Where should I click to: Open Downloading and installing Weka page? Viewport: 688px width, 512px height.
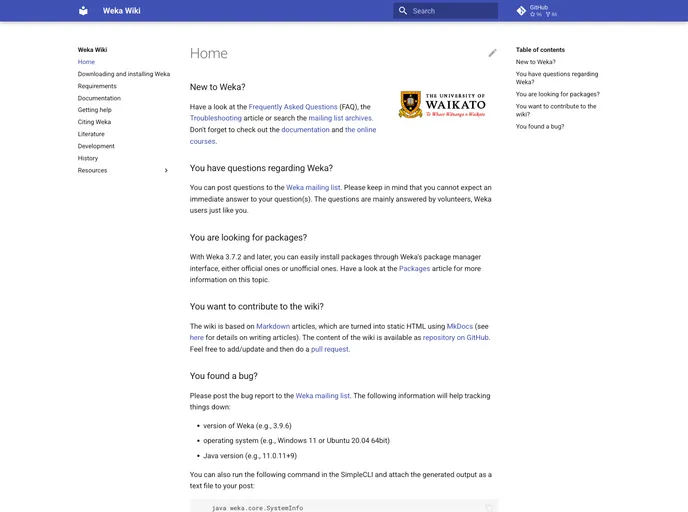pos(124,74)
